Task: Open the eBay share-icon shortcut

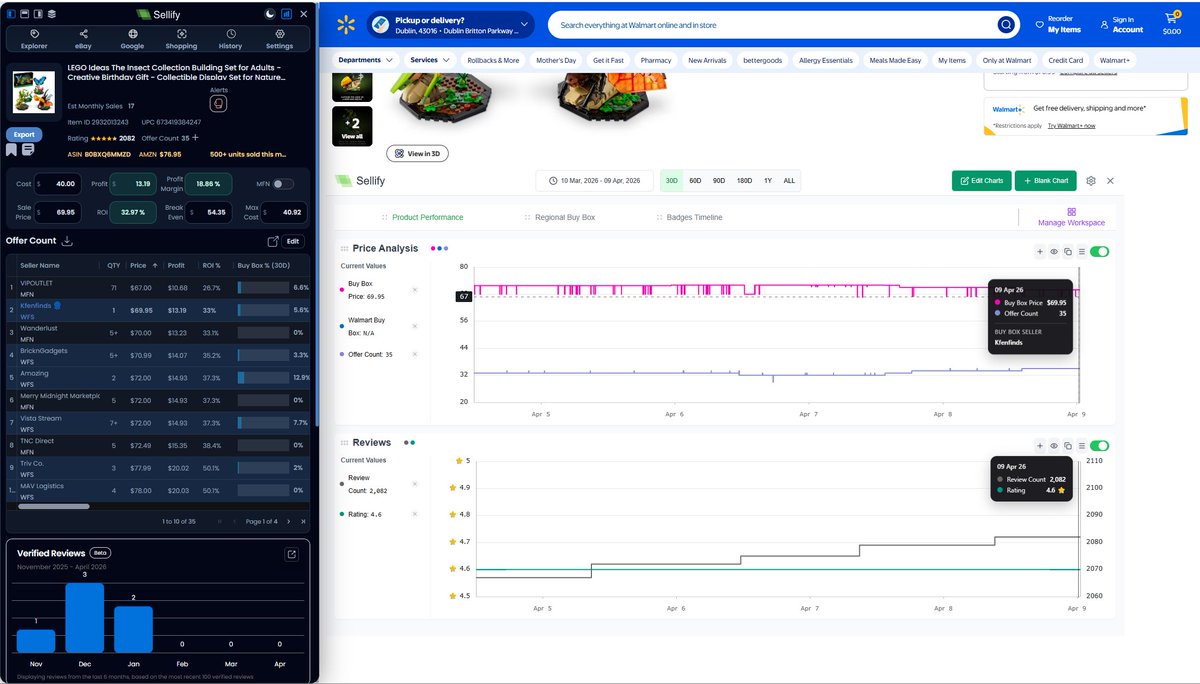Action: (x=83, y=38)
